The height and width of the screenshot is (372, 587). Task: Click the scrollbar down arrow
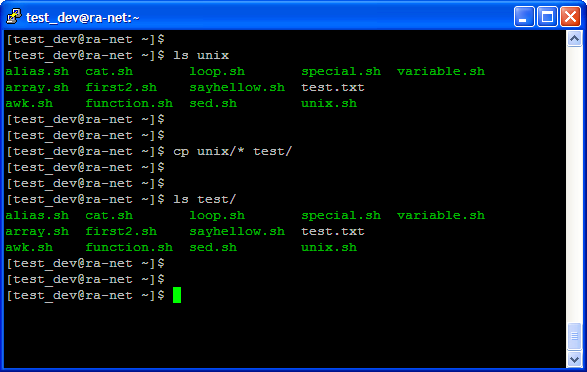tap(574, 360)
